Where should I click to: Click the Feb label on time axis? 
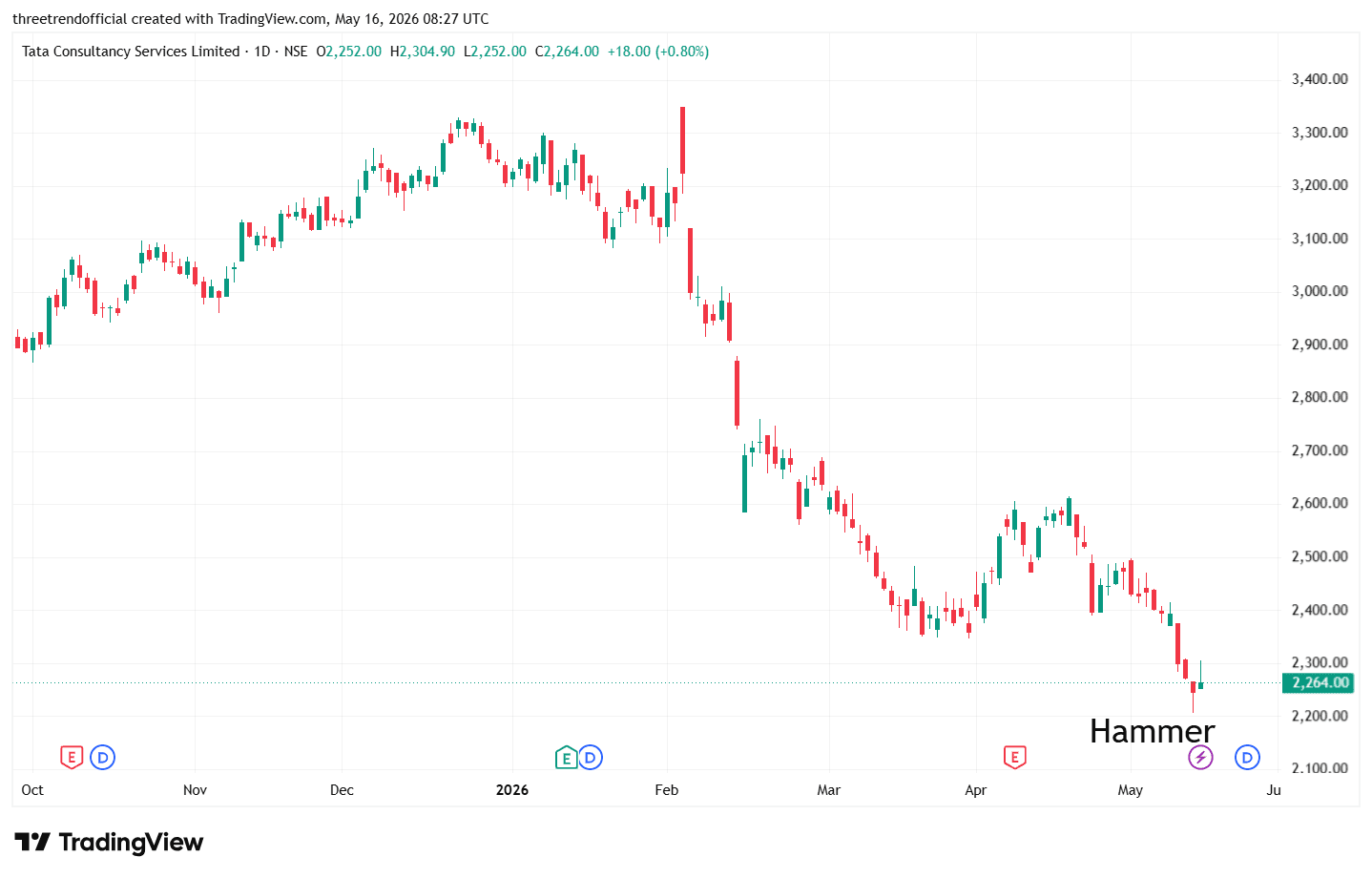pyautogui.click(x=667, y=790)
